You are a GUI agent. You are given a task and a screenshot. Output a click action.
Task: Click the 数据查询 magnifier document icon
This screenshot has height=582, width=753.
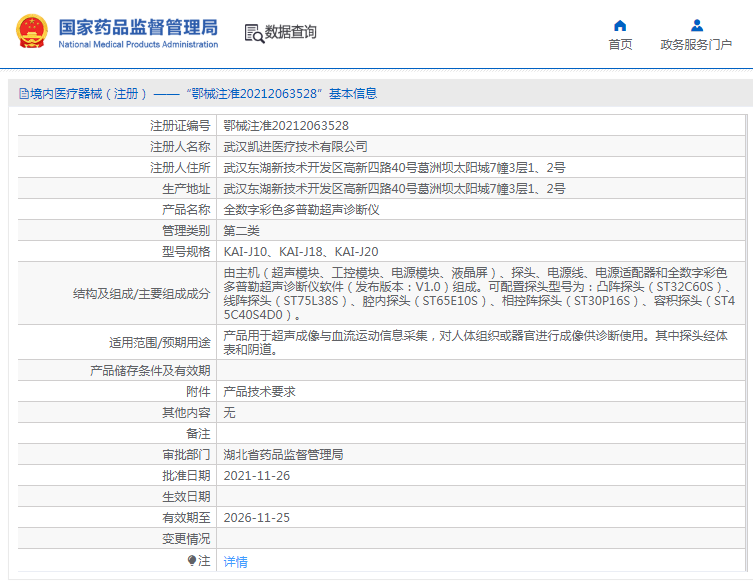(253, 33)
